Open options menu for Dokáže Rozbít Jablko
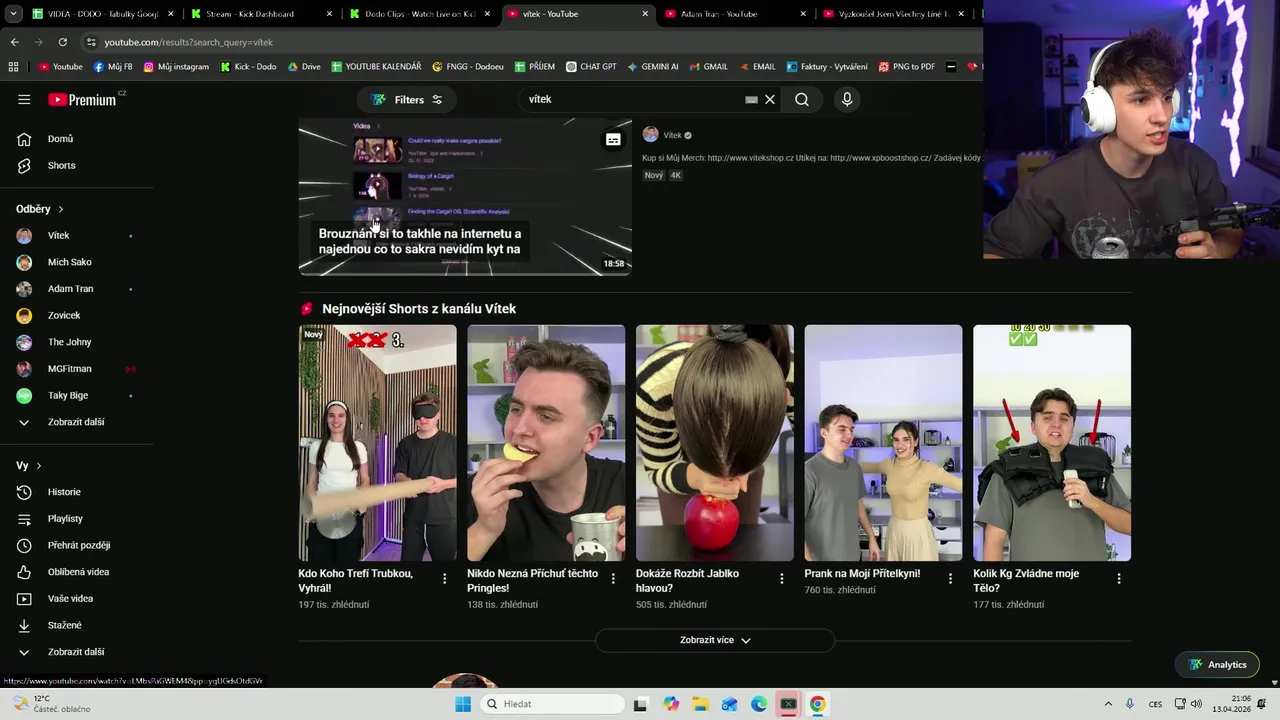 (x=782, y=578)
